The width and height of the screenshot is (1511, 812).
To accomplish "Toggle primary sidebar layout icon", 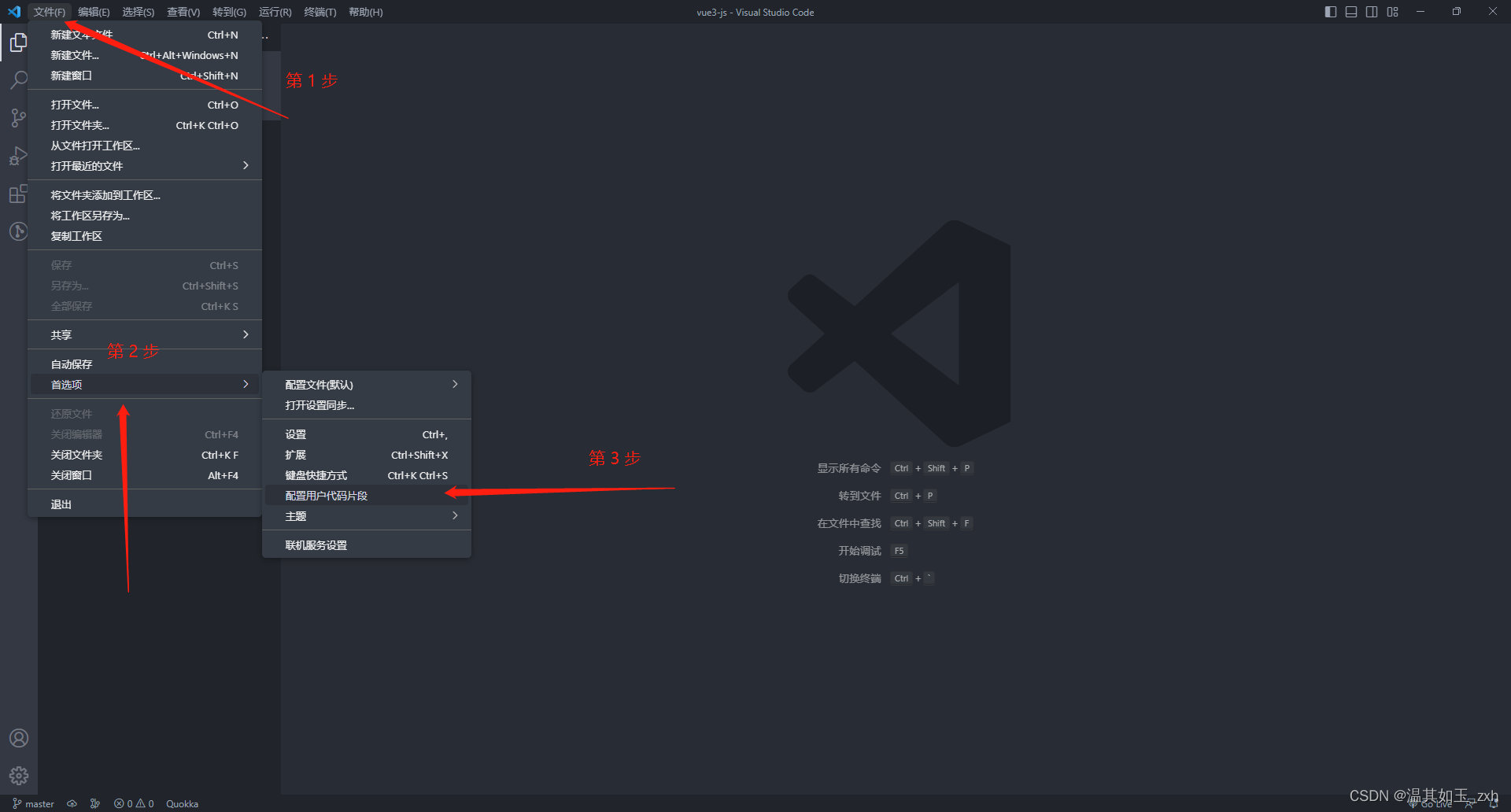I will (x=1331, y=12).
